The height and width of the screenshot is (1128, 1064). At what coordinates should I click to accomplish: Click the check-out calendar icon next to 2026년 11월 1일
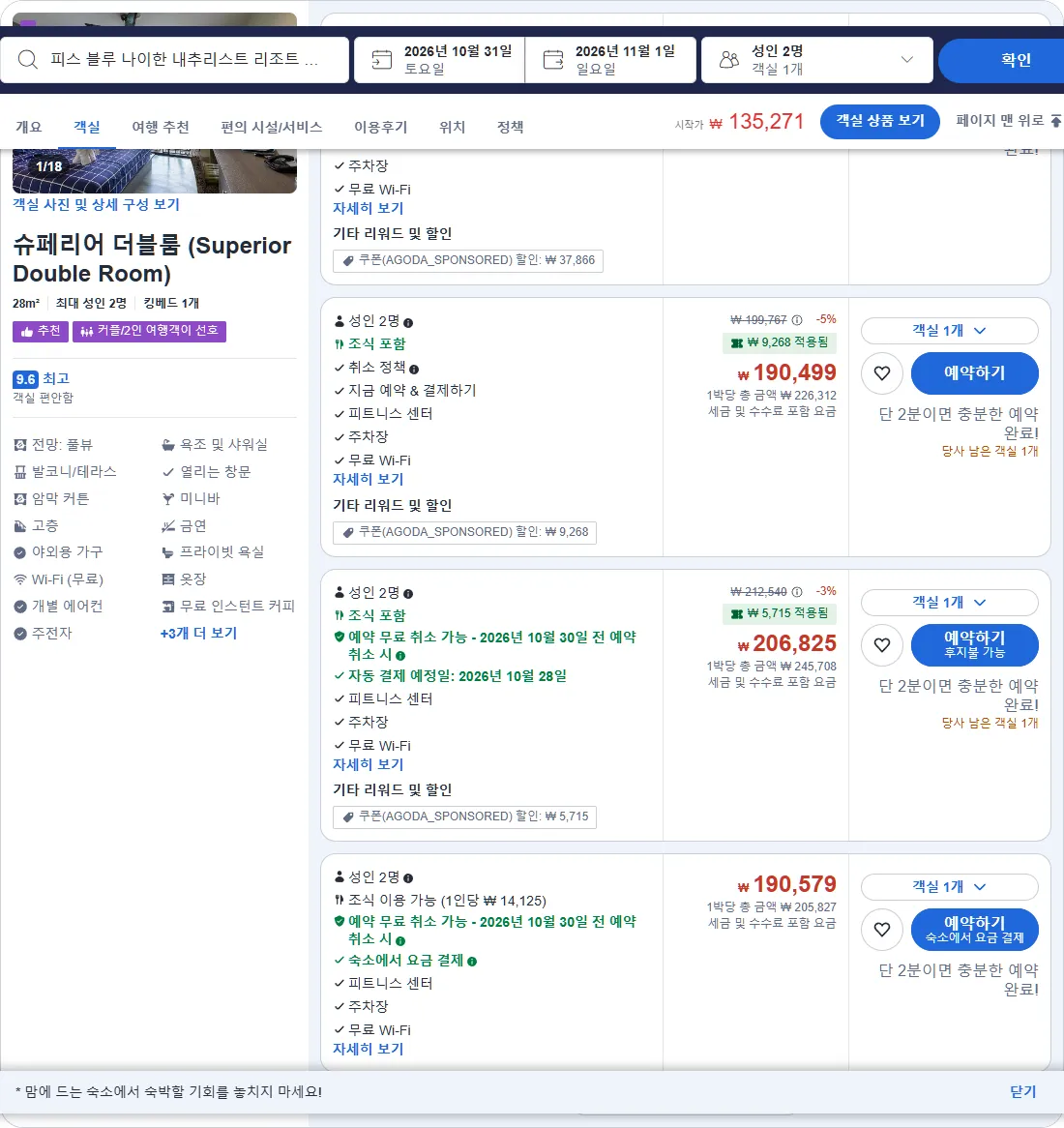pyautogui.click(x=553, y=60)
